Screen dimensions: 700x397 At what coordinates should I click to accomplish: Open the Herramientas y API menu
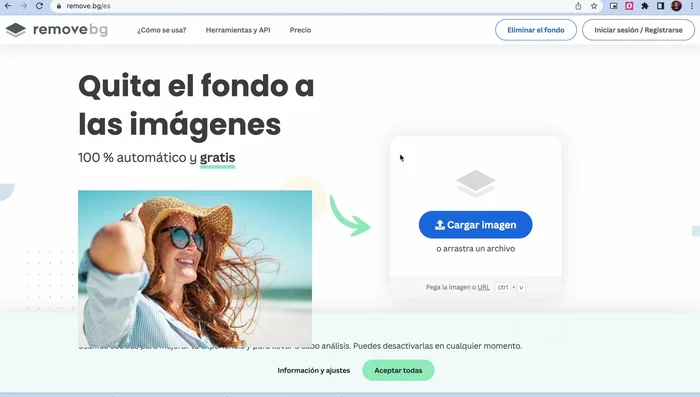coord(238,30)
